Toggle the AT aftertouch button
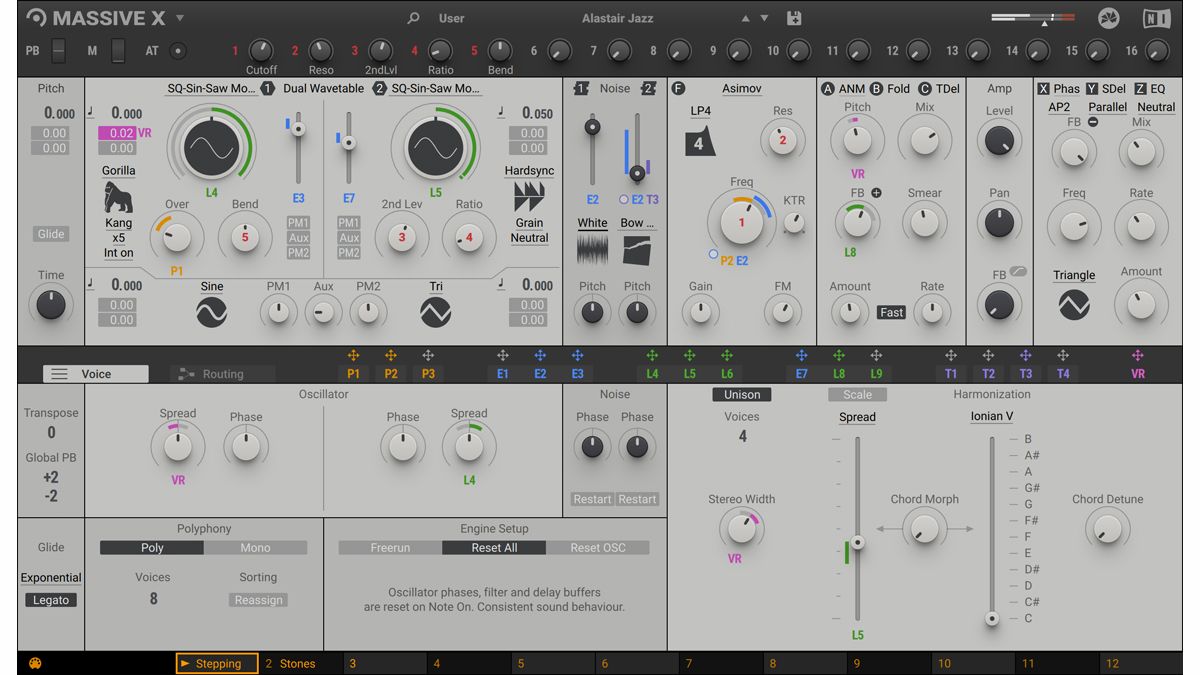 pyautogui.click(x=178, y=50)
